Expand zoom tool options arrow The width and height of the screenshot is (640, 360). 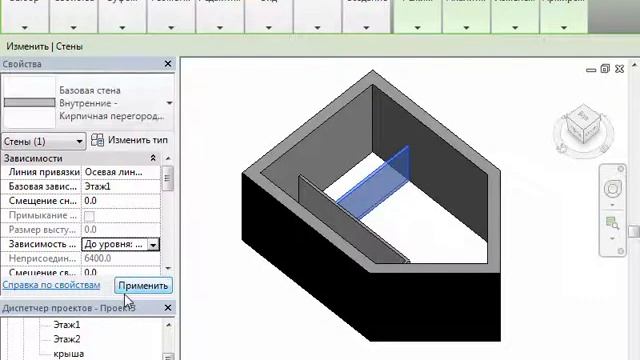tap(612, 238)
